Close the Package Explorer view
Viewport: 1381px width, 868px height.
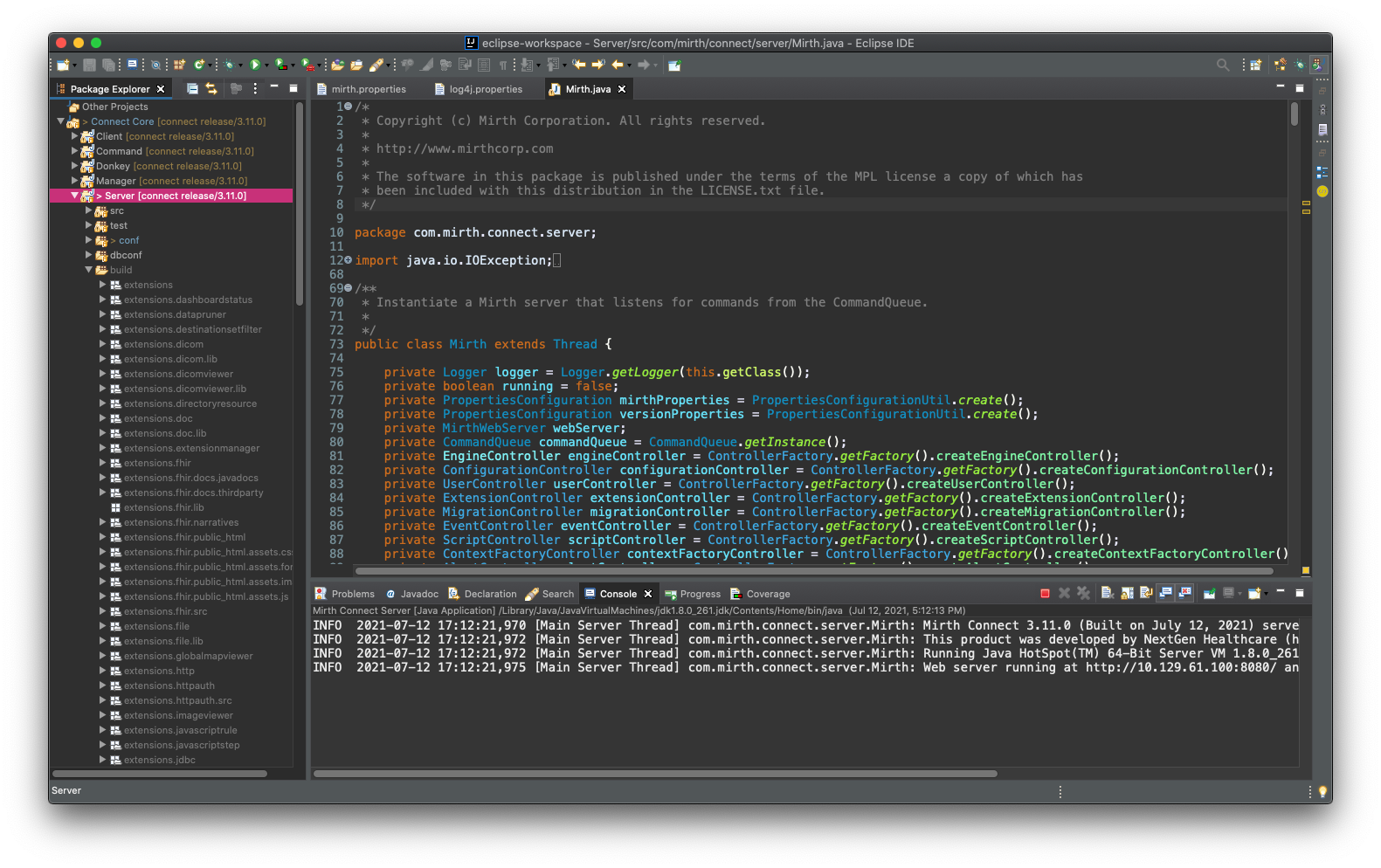[x=161, y=89]
